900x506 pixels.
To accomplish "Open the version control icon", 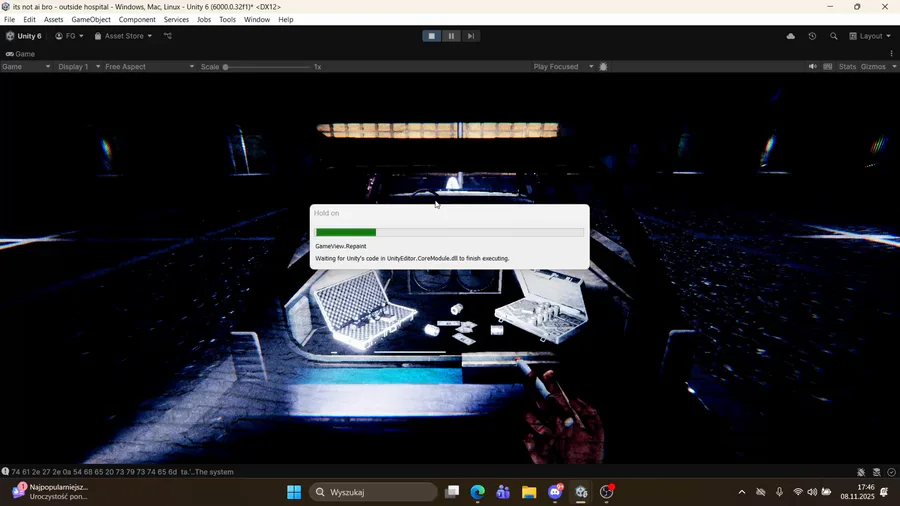I will pyautogui.click(x=168, y=36).
